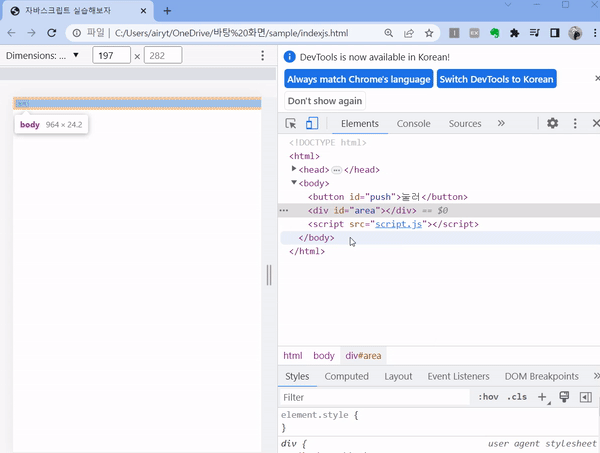Open the zoom magnifier in address bar
The image size is (600, 453).
(x=389, y=33)
